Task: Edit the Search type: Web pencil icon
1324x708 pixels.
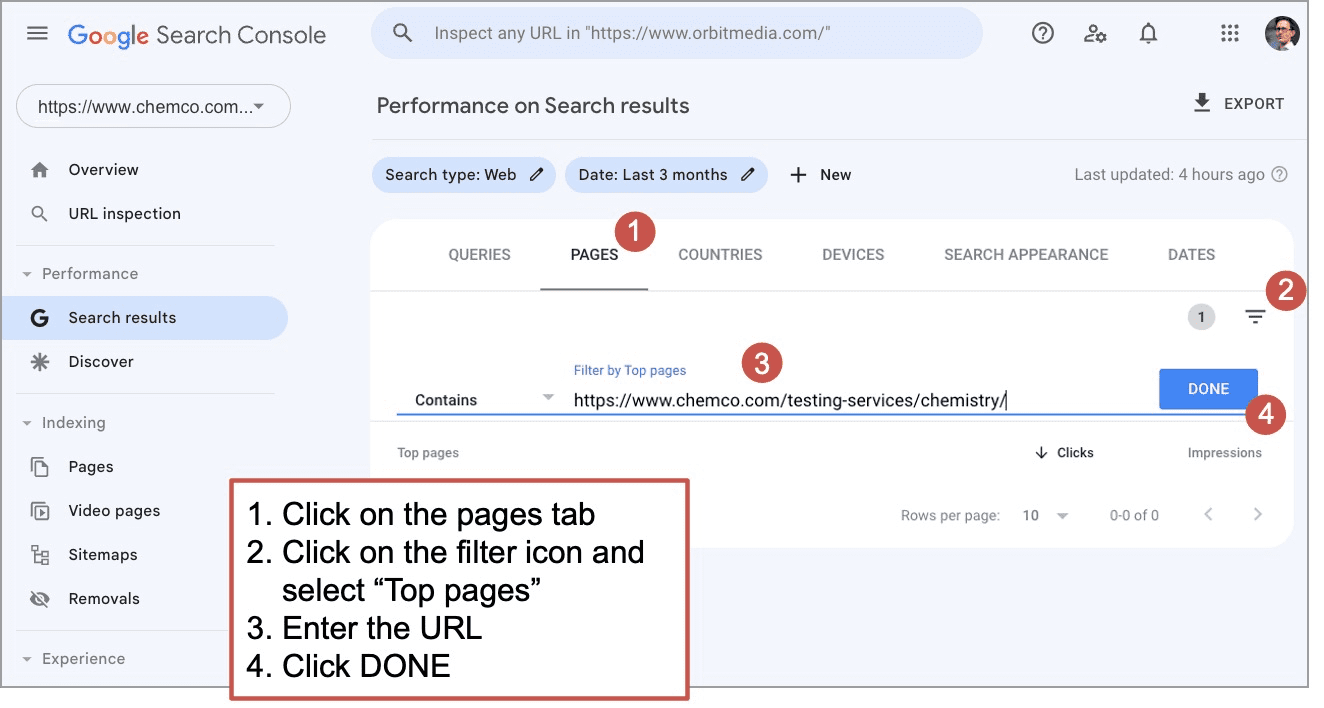Action: 537,174
